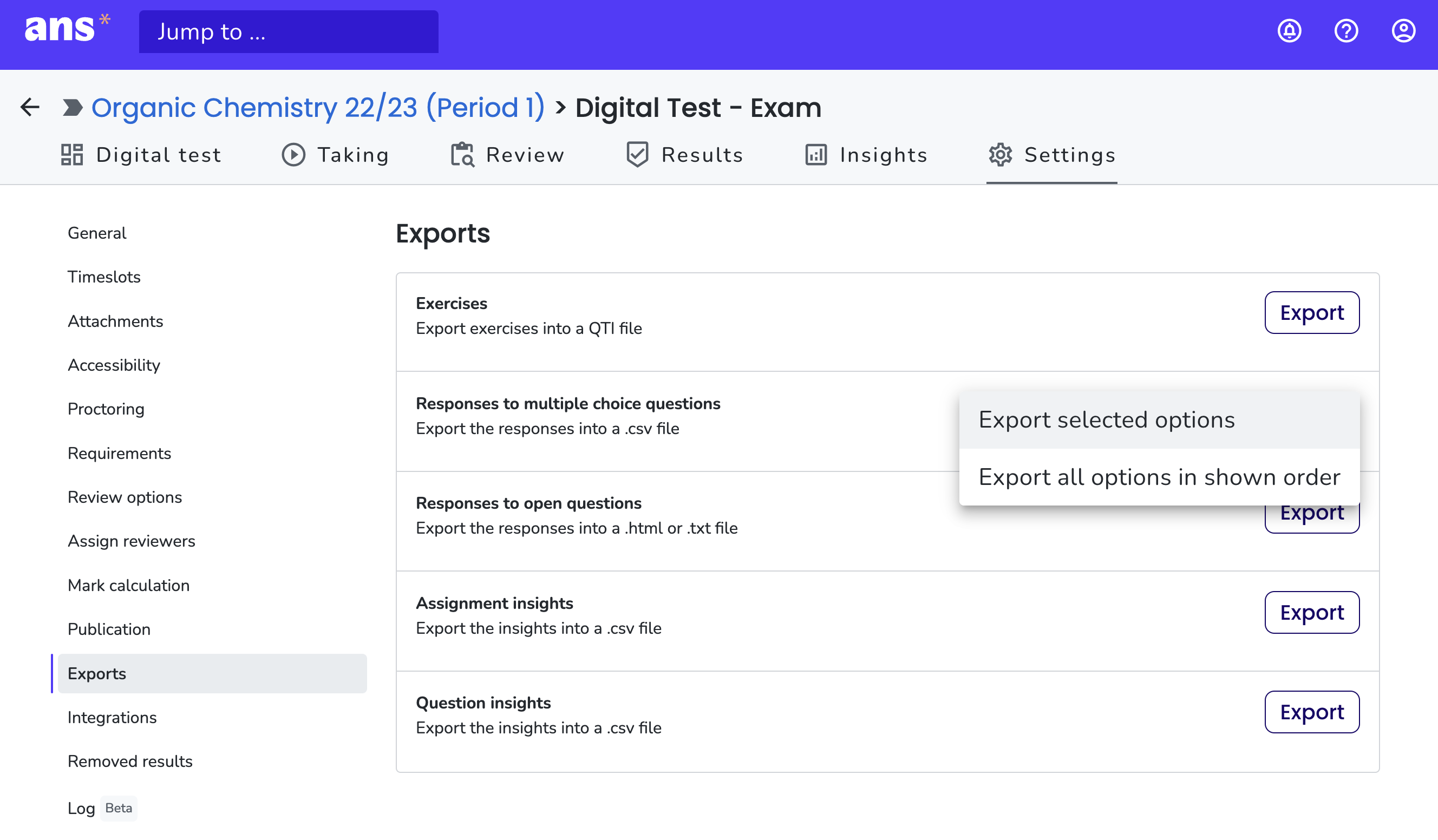Screen dimensions: 1438x840
Task: Click 'Export the responses into a .html or .txt file'
Action: [x=577, y=529]
